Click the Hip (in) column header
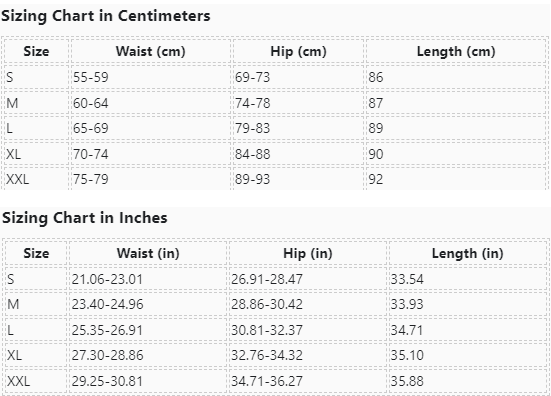This screenshot has width=551, height=396. 308,253
